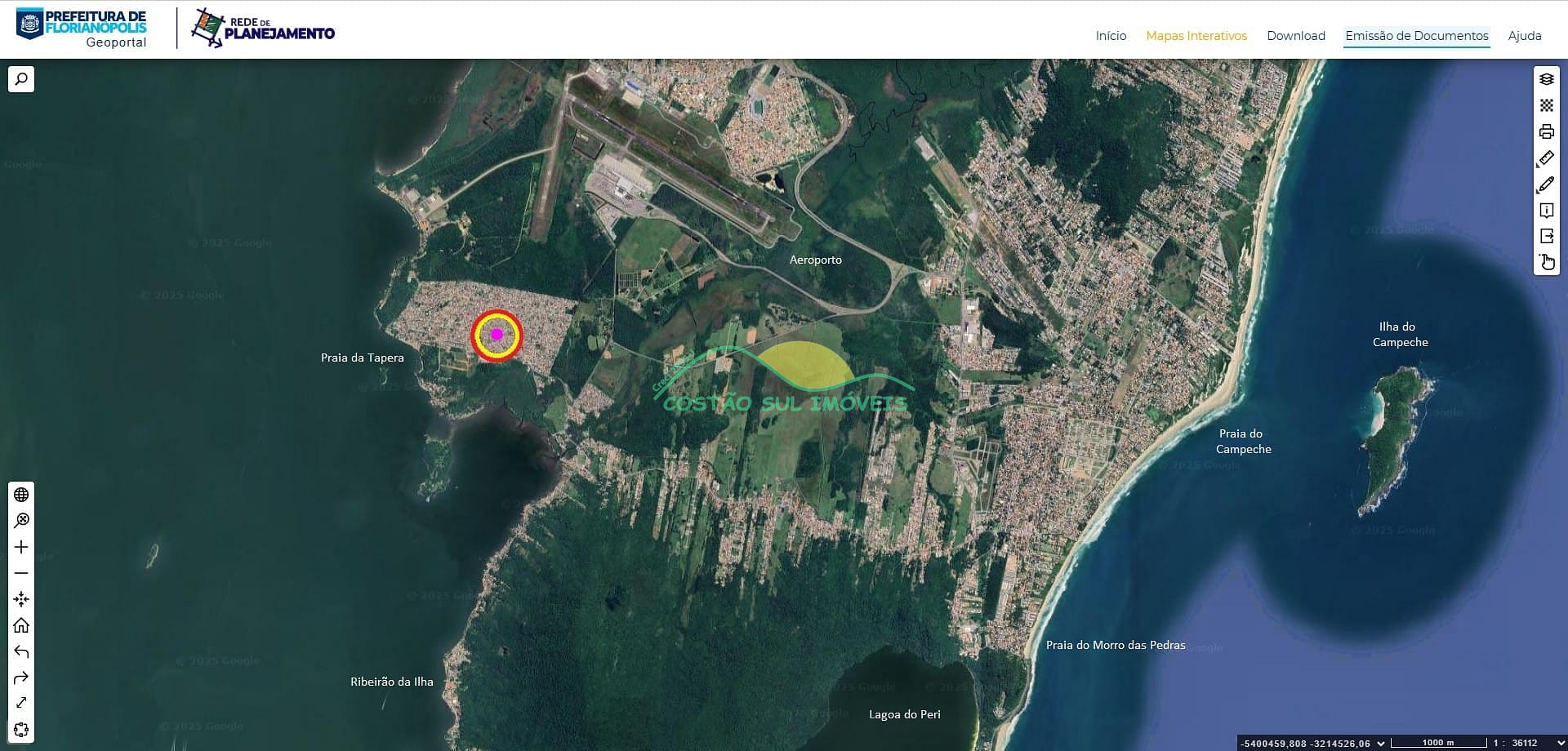Expand the coordinate system dropdown
This screenshot has width=1568, height=751.
click(x=1380, y=743)
